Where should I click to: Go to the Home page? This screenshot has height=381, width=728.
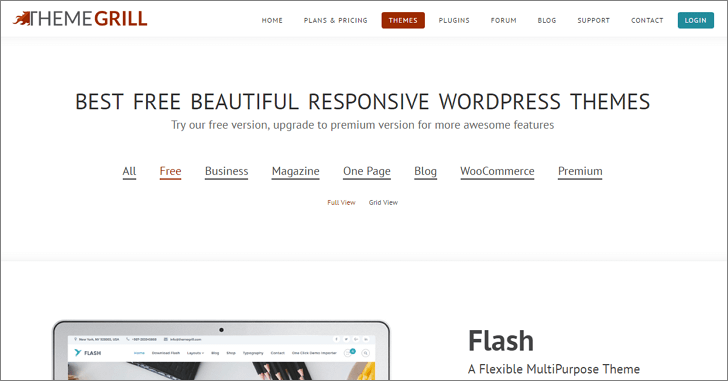(272, 20)
